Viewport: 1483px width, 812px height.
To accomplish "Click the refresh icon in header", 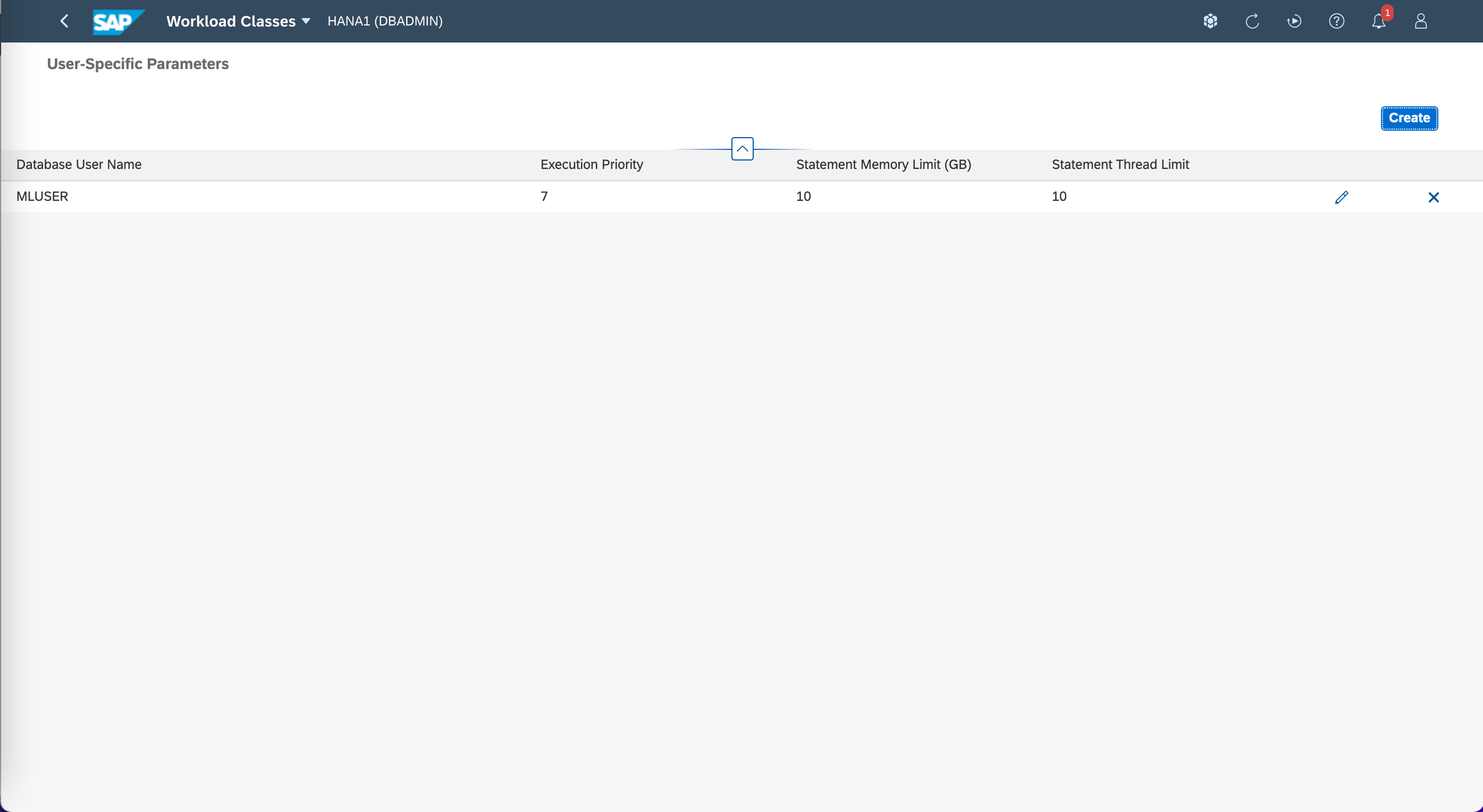I will [1252, 21].
